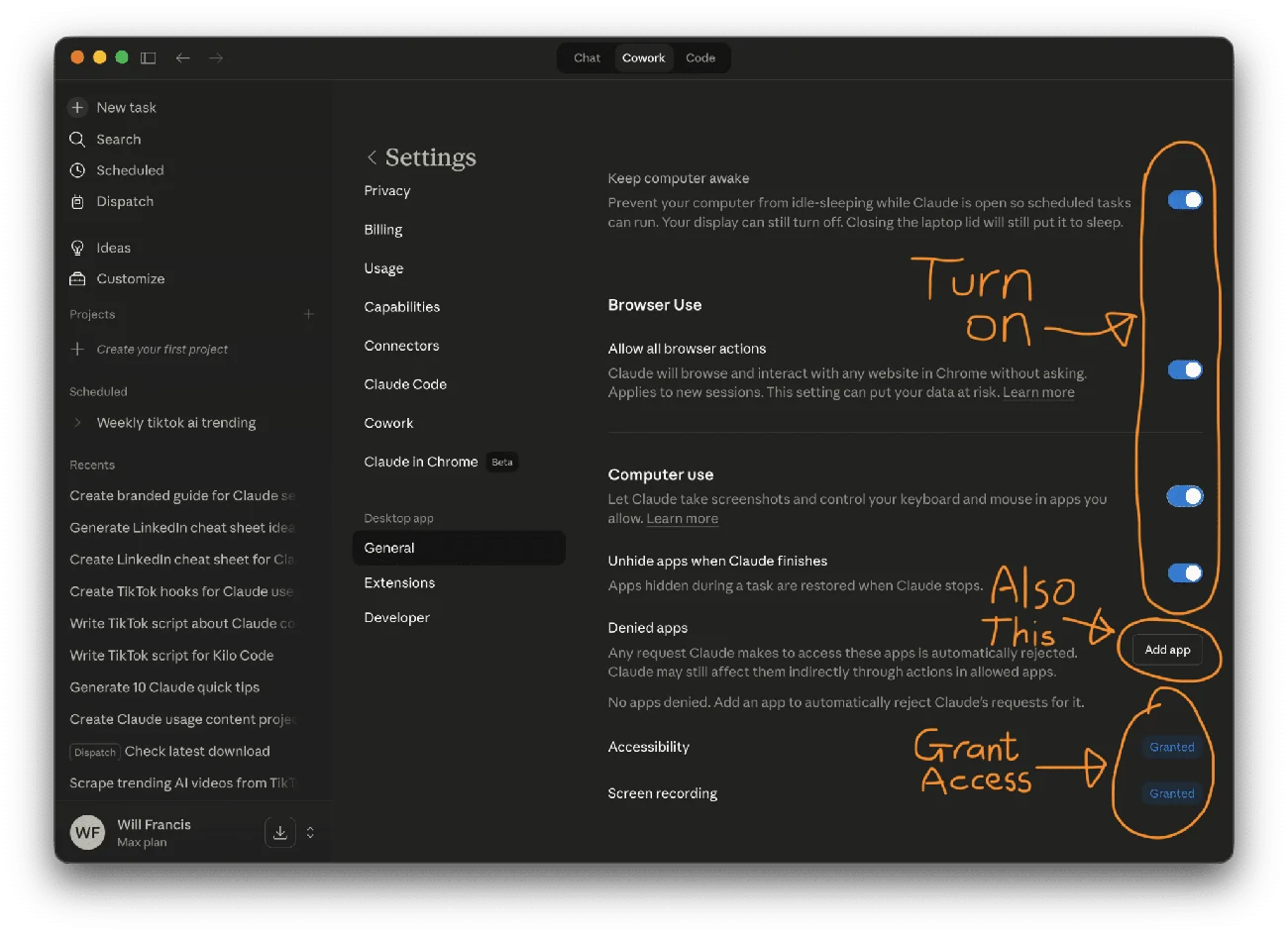Open Search in the sidebar
The height and width of the screenshot is (935, 1288).
coord(119,140)
